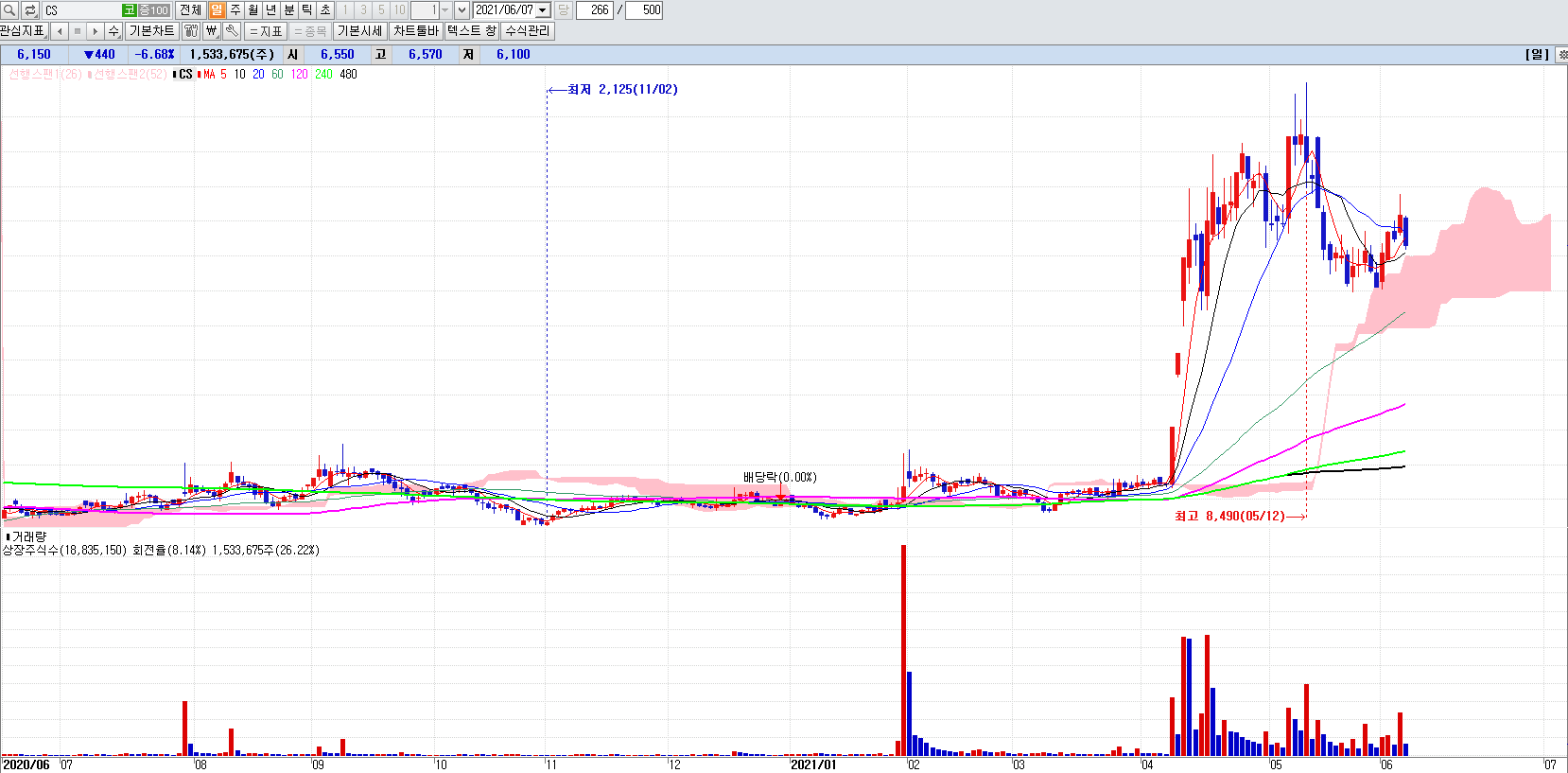Click the chart environment settings icon

tap(191, 31)
